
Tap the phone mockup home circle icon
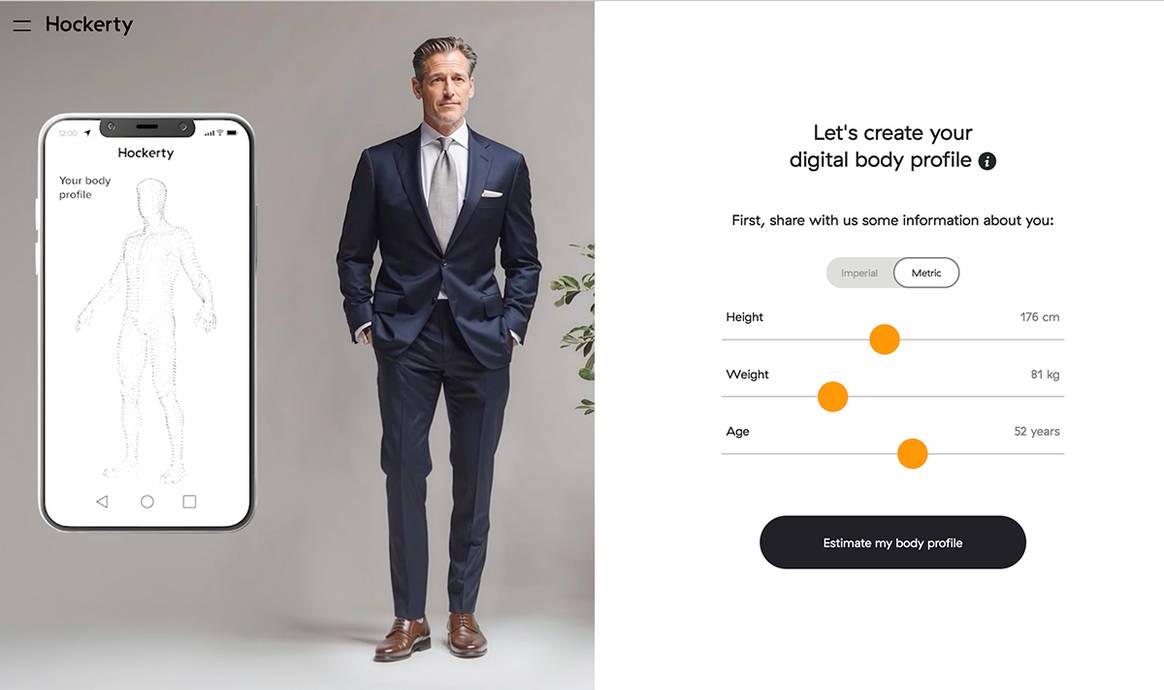147,502
